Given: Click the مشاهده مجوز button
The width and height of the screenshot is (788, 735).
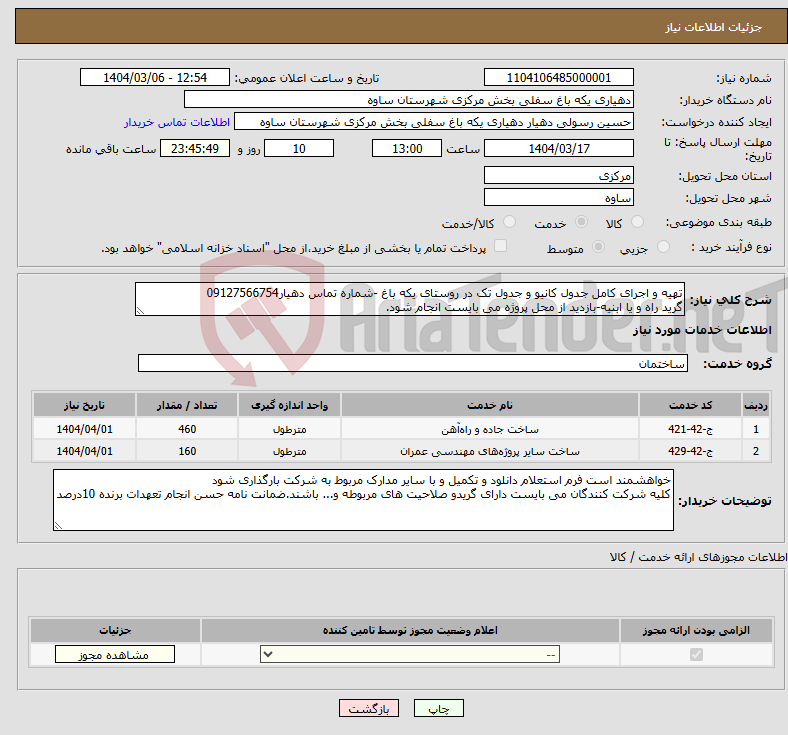Looking at the screenshot, I should [x=115, y=655].
